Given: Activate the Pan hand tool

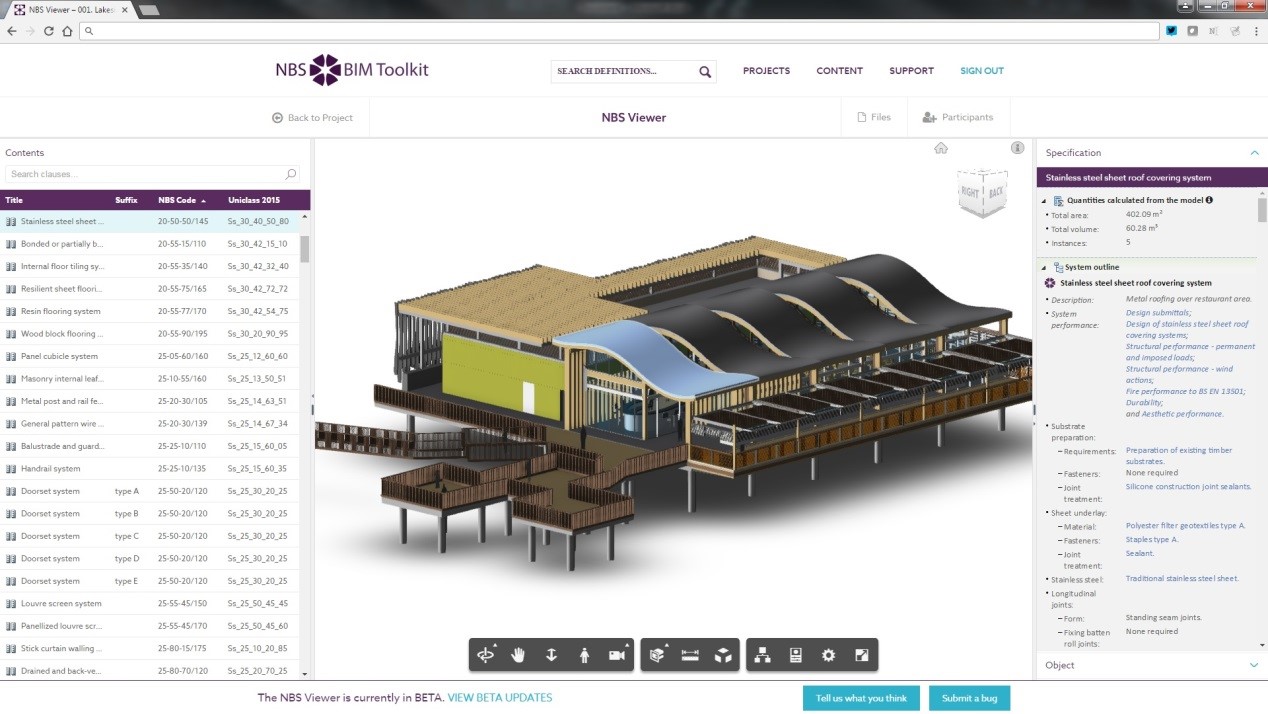Looking at the screenshot, I should tap(518, 654).
